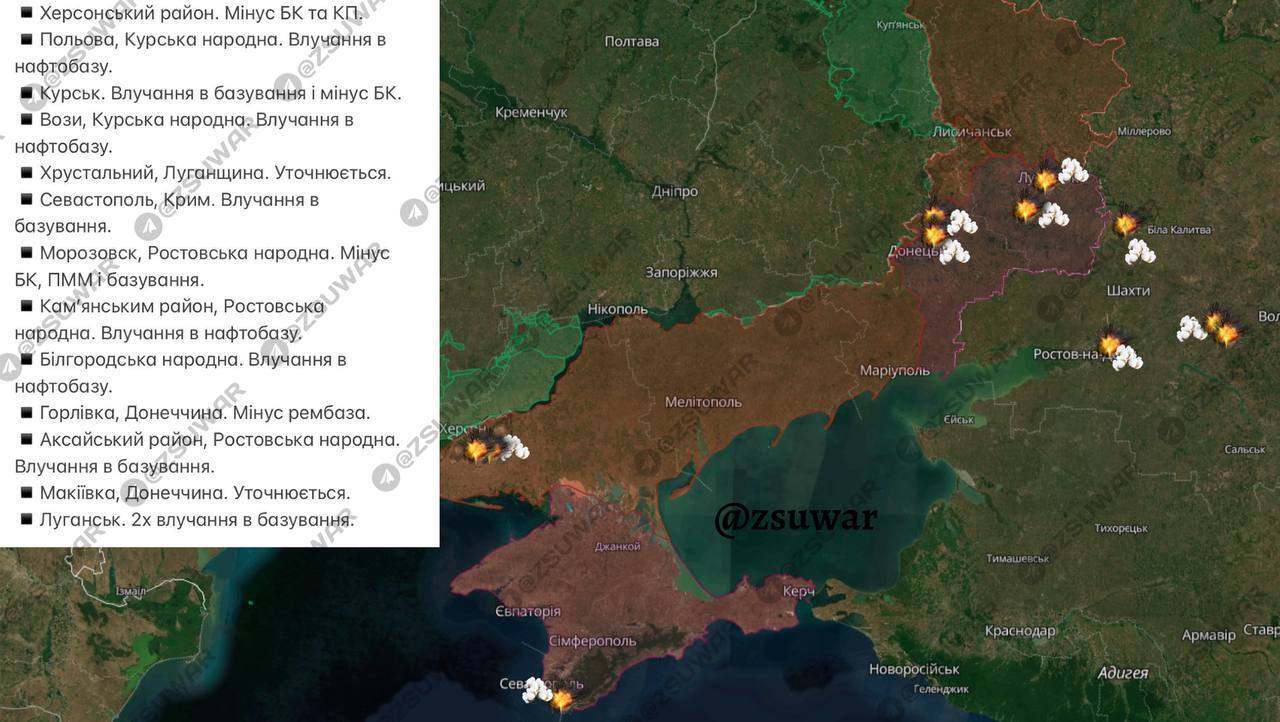1280x722 pixels.
Task: Select the Дніпро city label on map
Action: pos(674,191)
